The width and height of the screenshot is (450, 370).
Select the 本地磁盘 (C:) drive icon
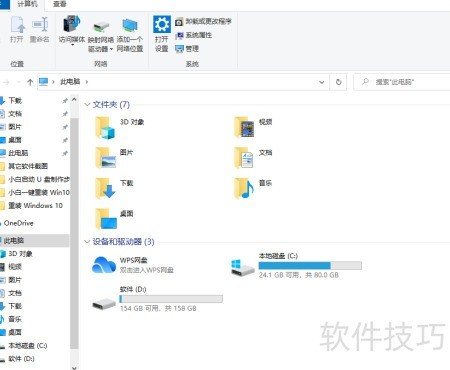pyautogui.click(x=243, y=268)
